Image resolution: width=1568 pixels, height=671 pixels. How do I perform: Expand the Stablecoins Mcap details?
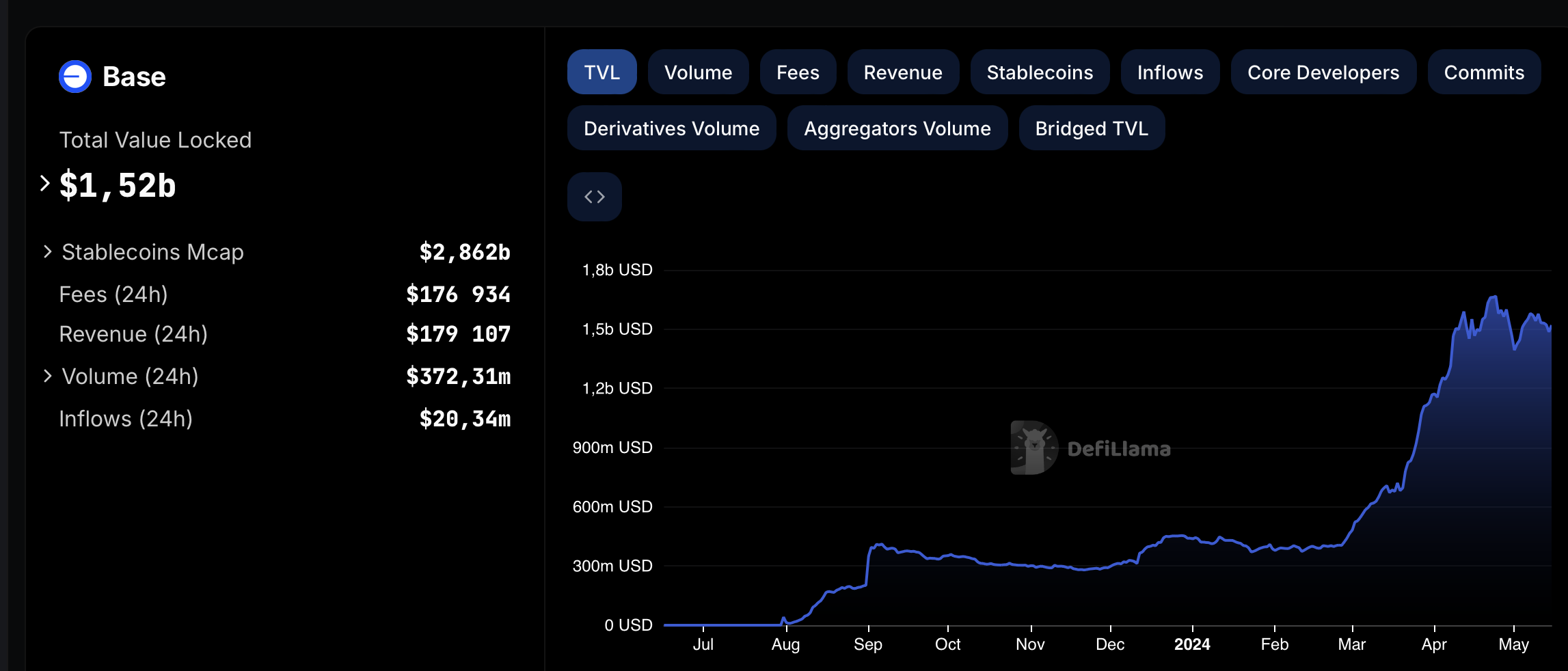47,252
